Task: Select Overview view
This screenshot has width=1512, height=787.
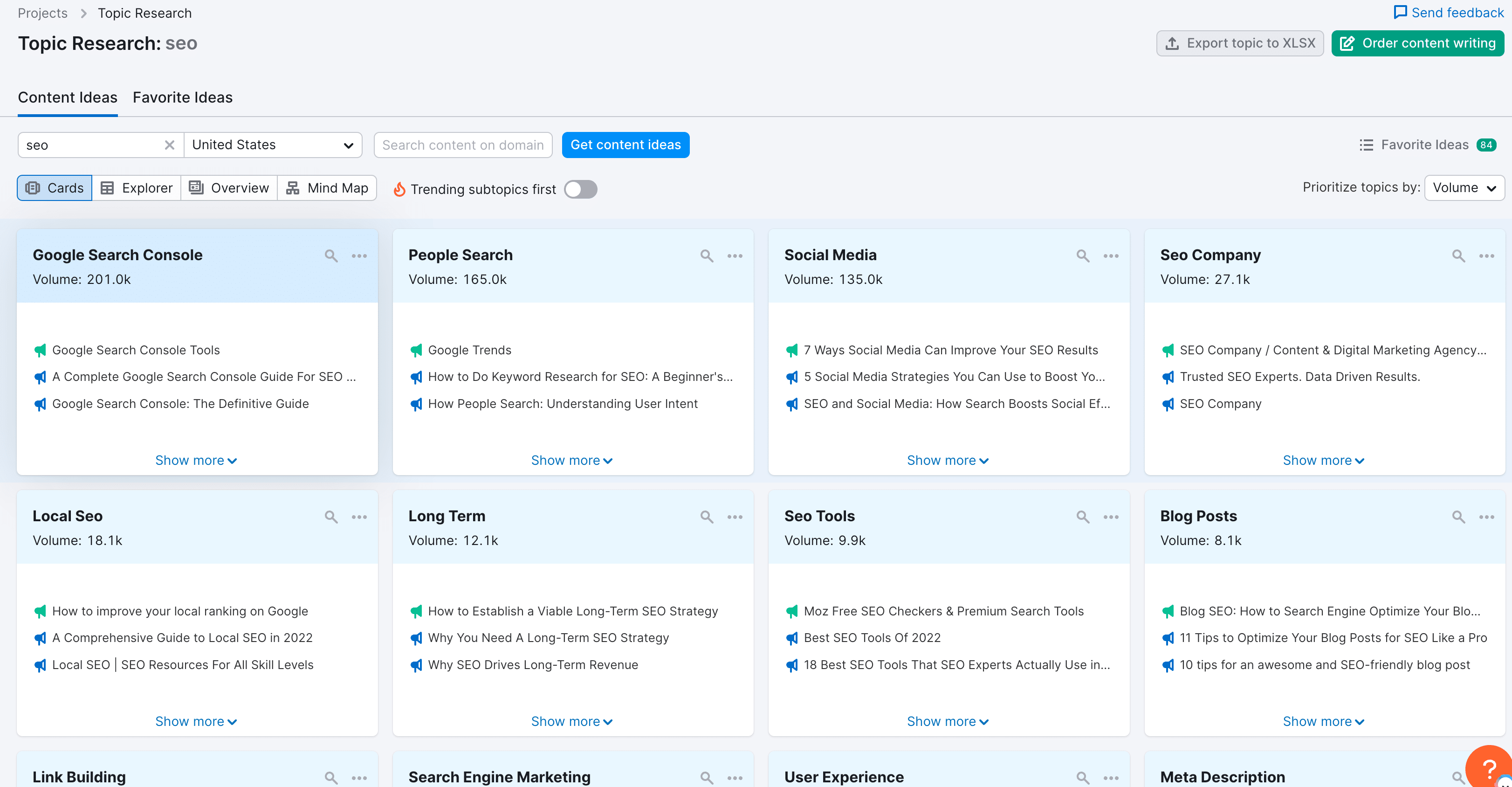Action: click(229, 188)
